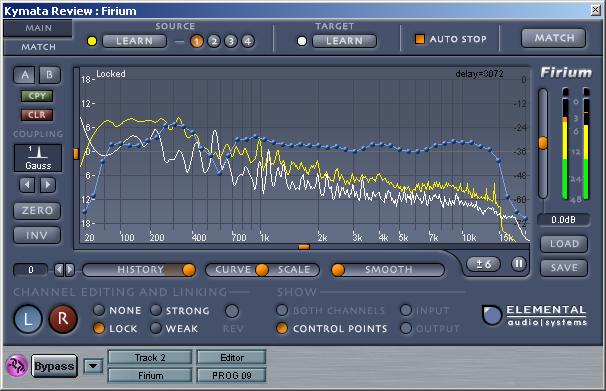Click the right level meter
The image size is (606, 391).
pos(586,144)
